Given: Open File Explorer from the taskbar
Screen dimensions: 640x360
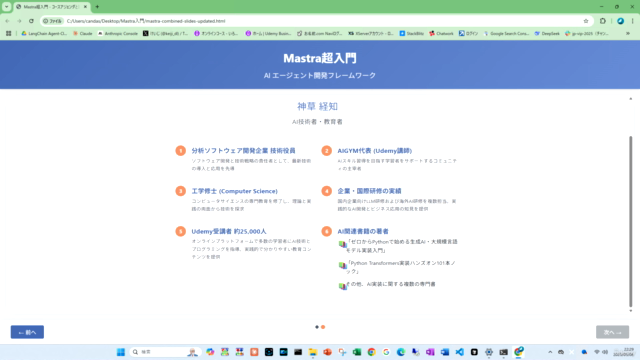Looking at the screenshot, I should coord(313,352).
